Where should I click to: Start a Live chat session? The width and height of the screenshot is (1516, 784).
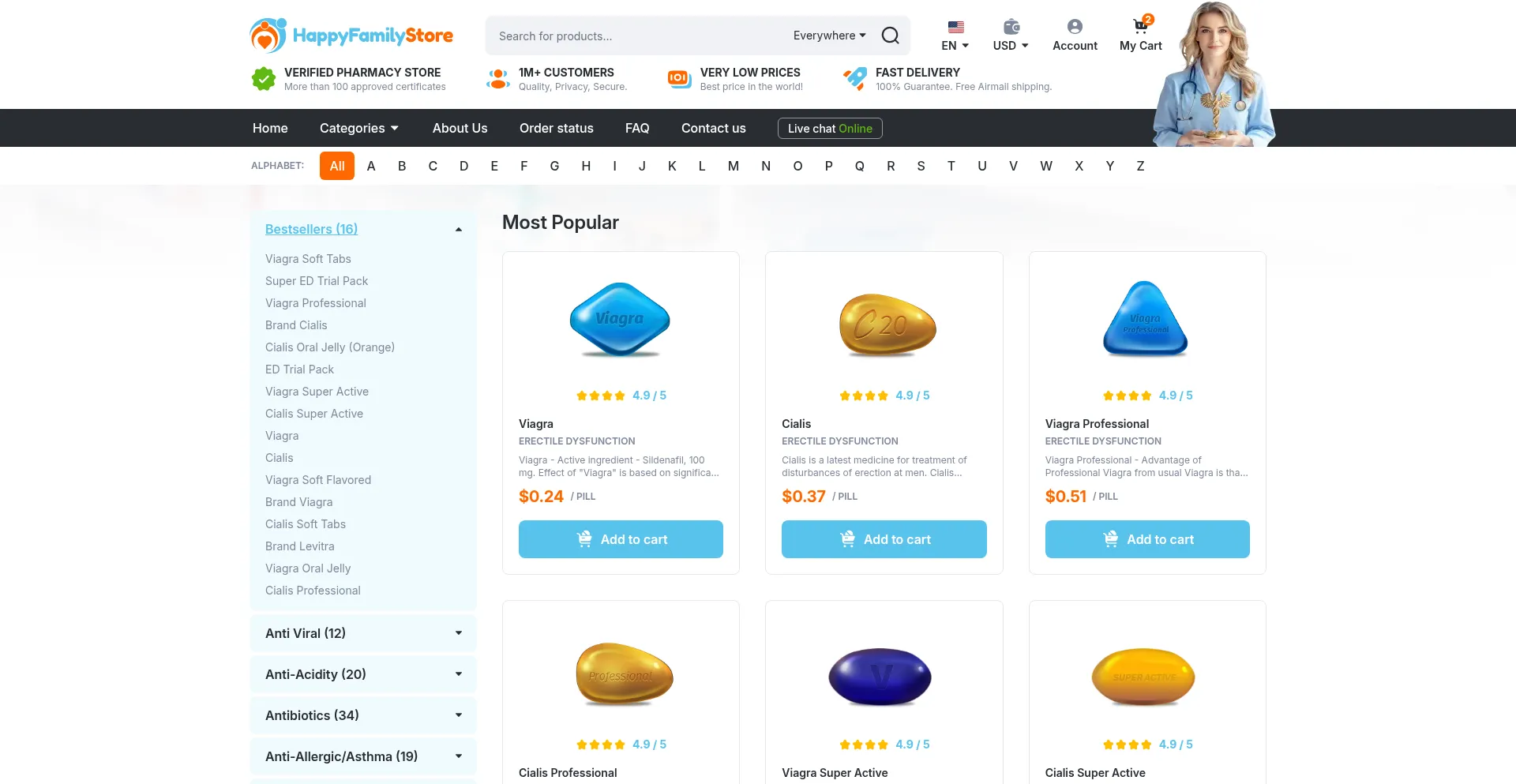pos(830,128)
